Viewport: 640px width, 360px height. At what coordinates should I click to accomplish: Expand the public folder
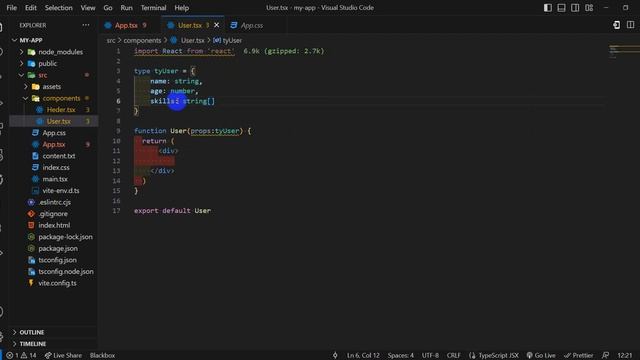(x=22, y=64)
